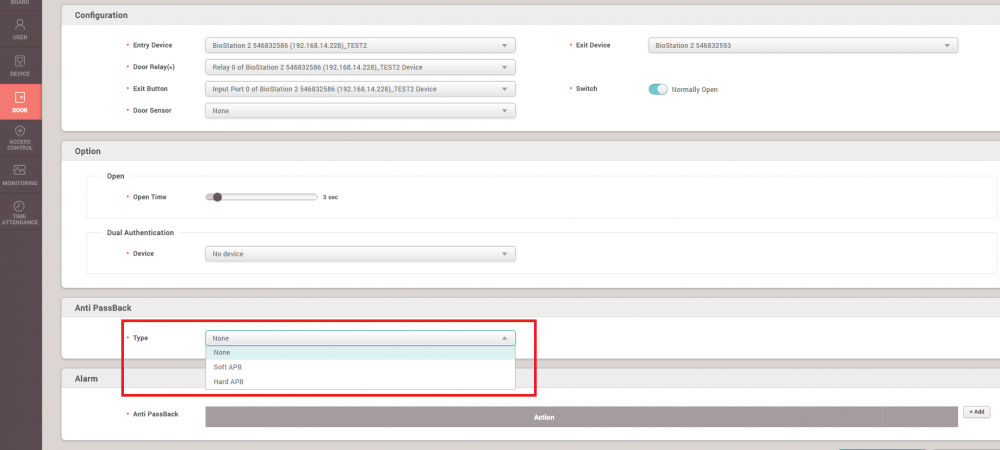Image resolution: width=1000 pixels, height=450 pixels.
Task: Expand the Door Sensor dropdown
Action: pos(360,111)
